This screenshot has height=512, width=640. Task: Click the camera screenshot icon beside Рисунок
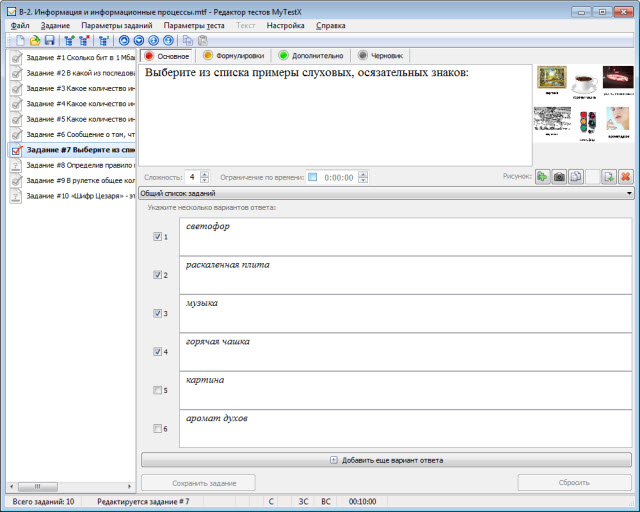point(559,177)
